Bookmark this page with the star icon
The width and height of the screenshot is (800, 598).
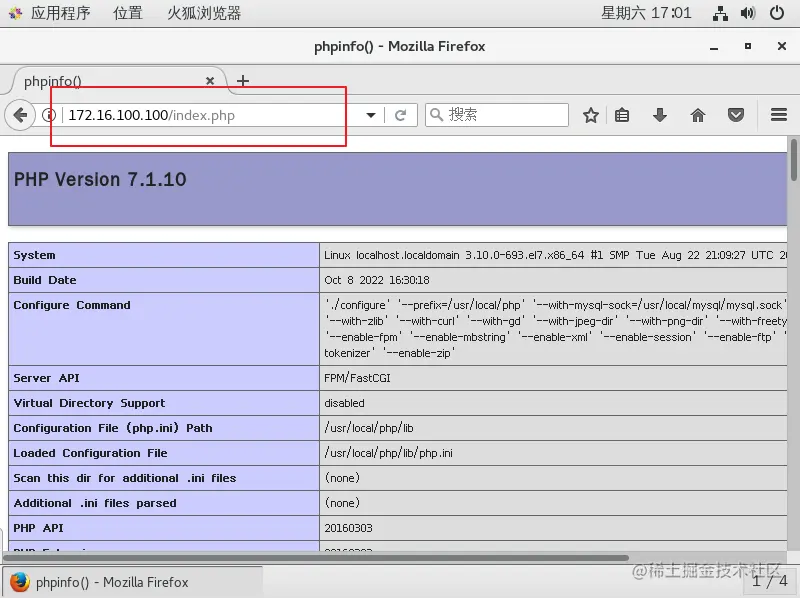(591, 115)
